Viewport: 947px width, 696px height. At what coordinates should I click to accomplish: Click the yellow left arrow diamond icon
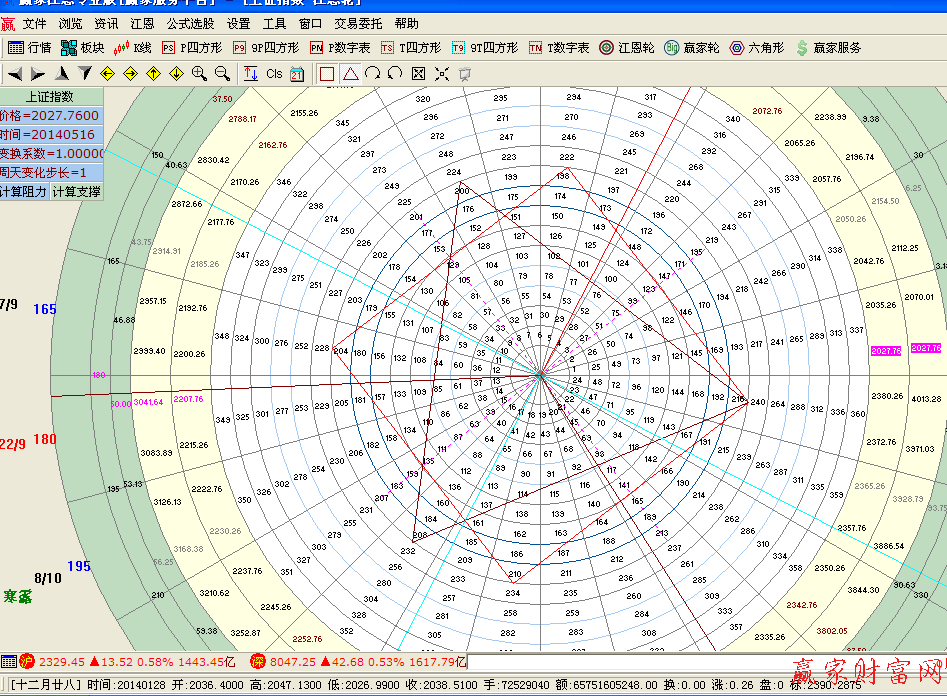[108, 73]
